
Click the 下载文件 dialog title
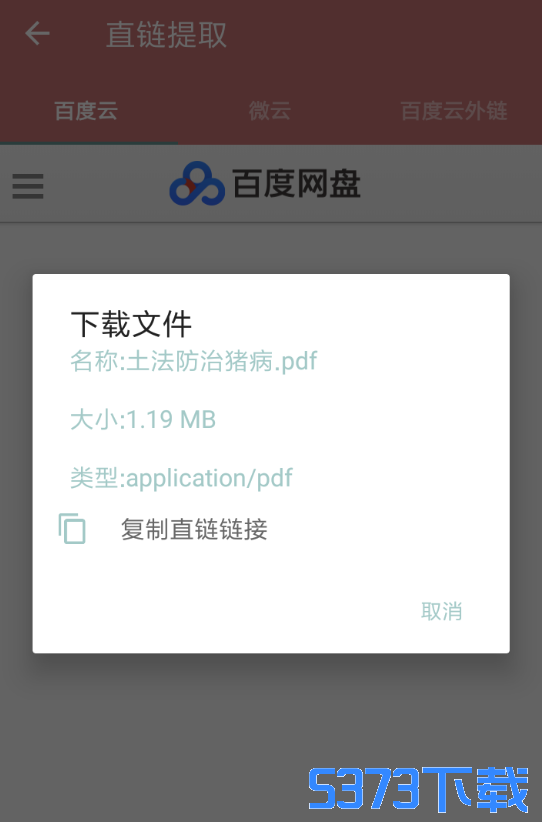131,323
